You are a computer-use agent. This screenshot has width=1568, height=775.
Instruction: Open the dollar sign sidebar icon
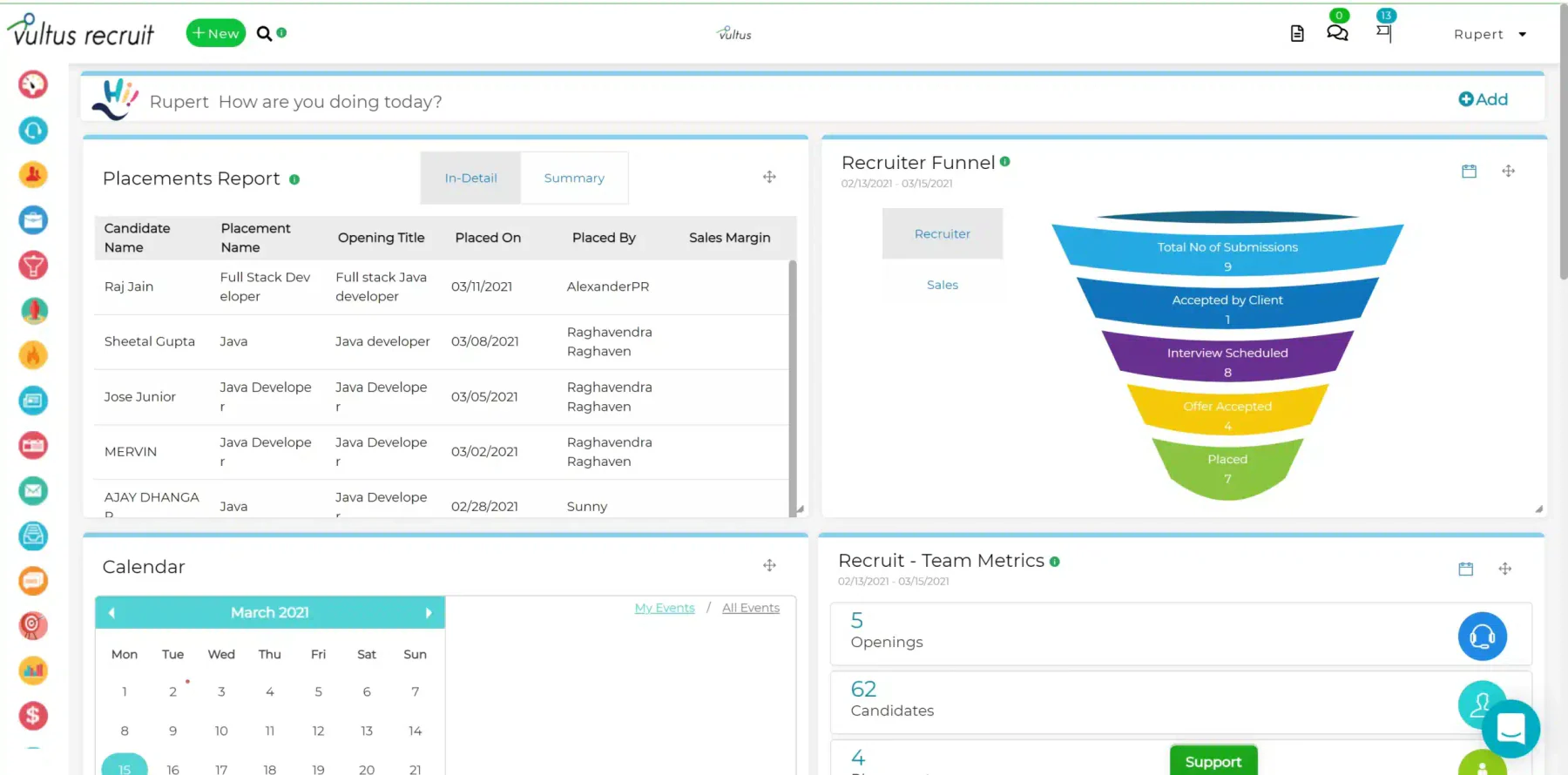tap(33, 716)
